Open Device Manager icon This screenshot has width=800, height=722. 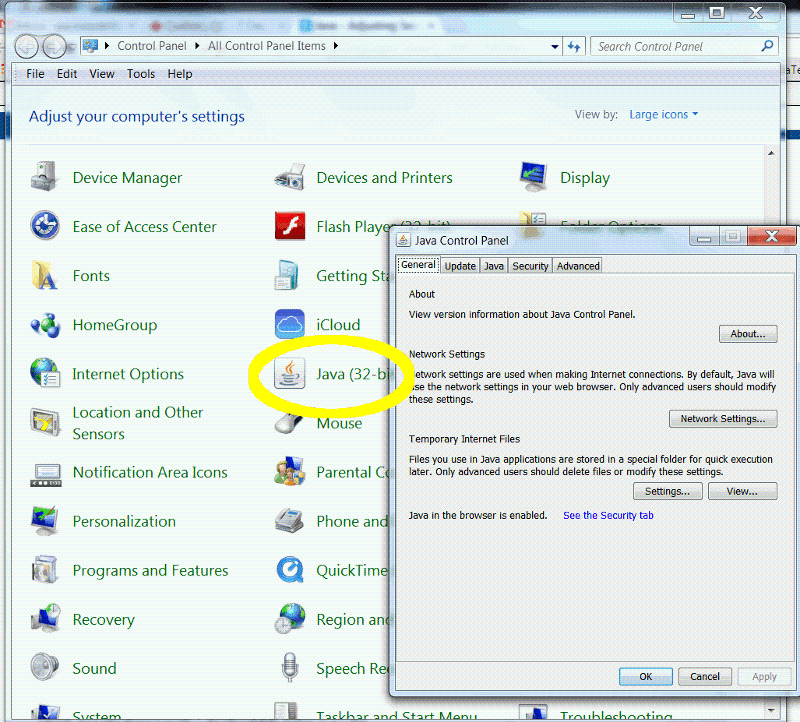point(44,177)
